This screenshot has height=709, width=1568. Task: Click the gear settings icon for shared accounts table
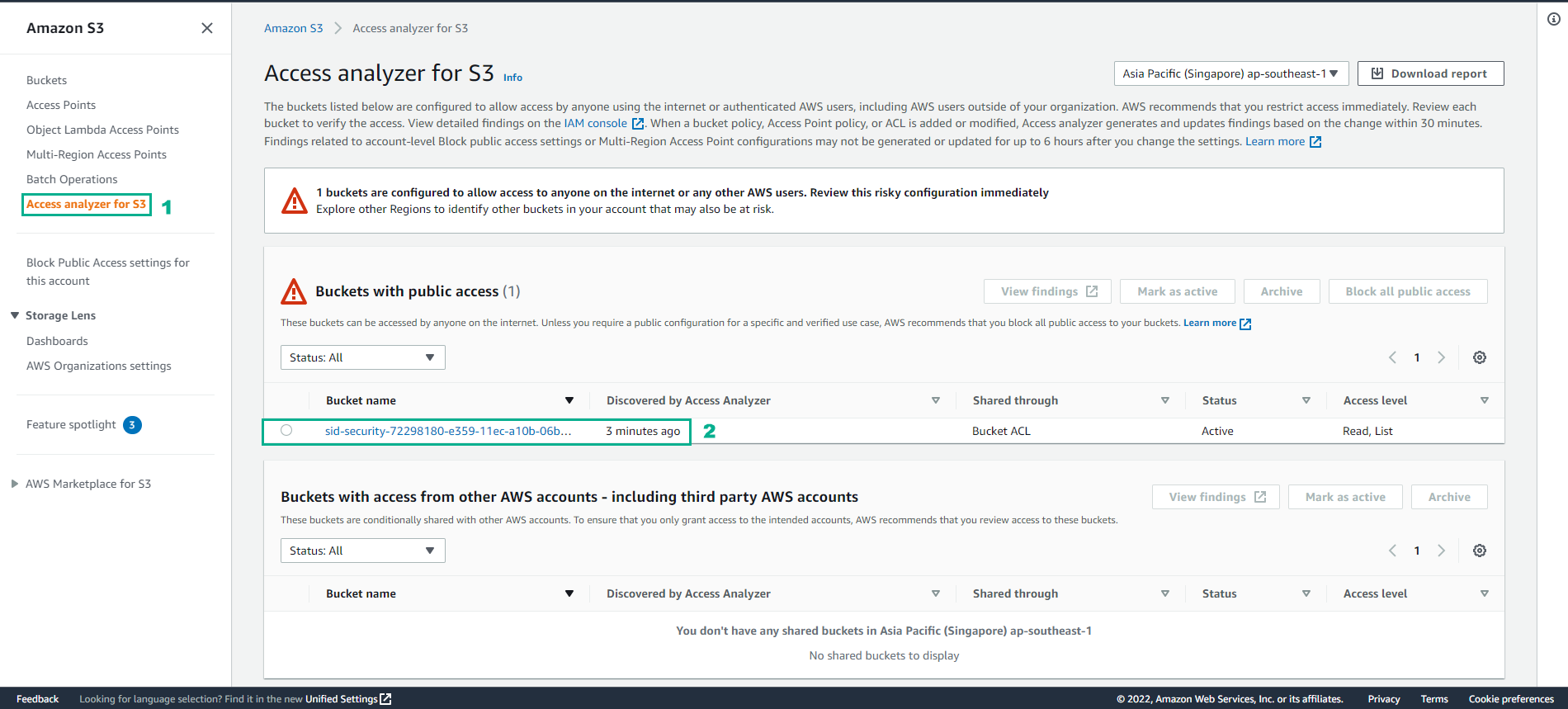(1480, 551)
